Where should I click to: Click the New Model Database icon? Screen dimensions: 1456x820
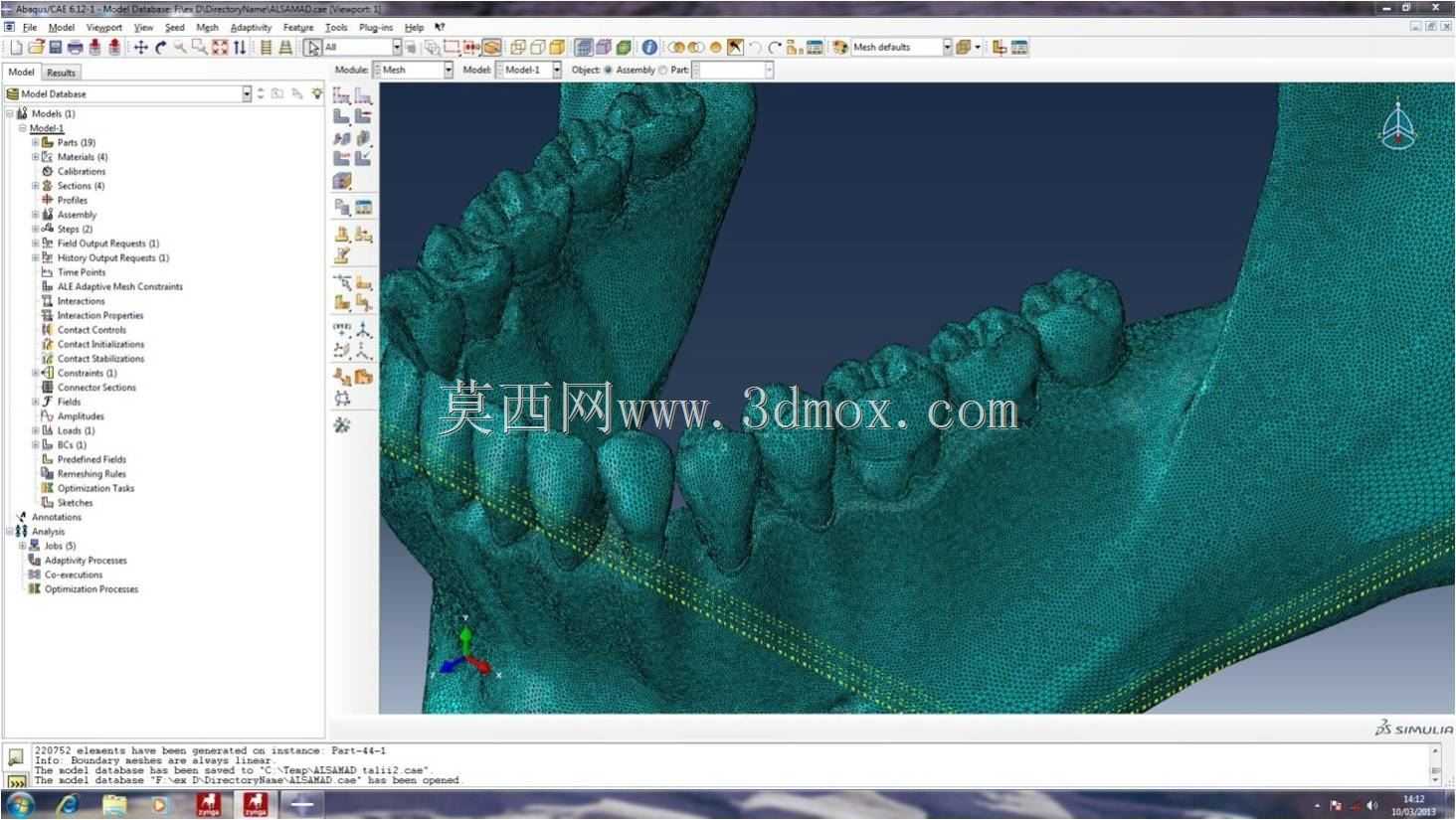[x=17, y=47]
